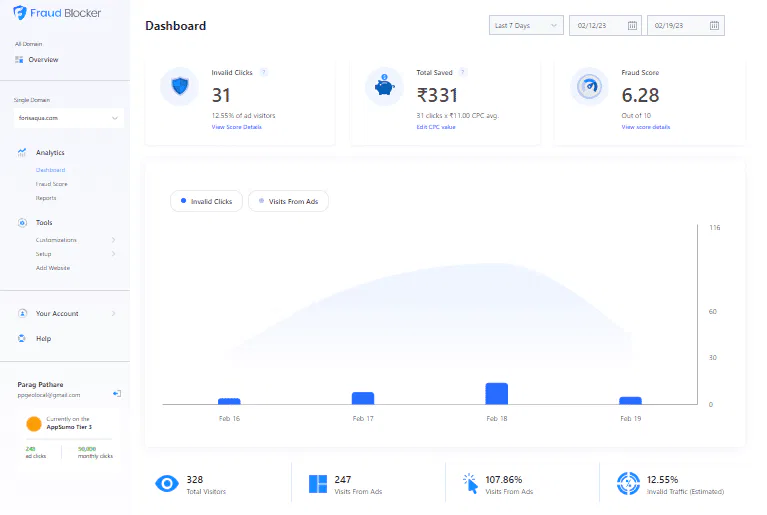Go to Reports under Analytics
The height and width of the screenshot is (515, 767).
tap(46, 198)
